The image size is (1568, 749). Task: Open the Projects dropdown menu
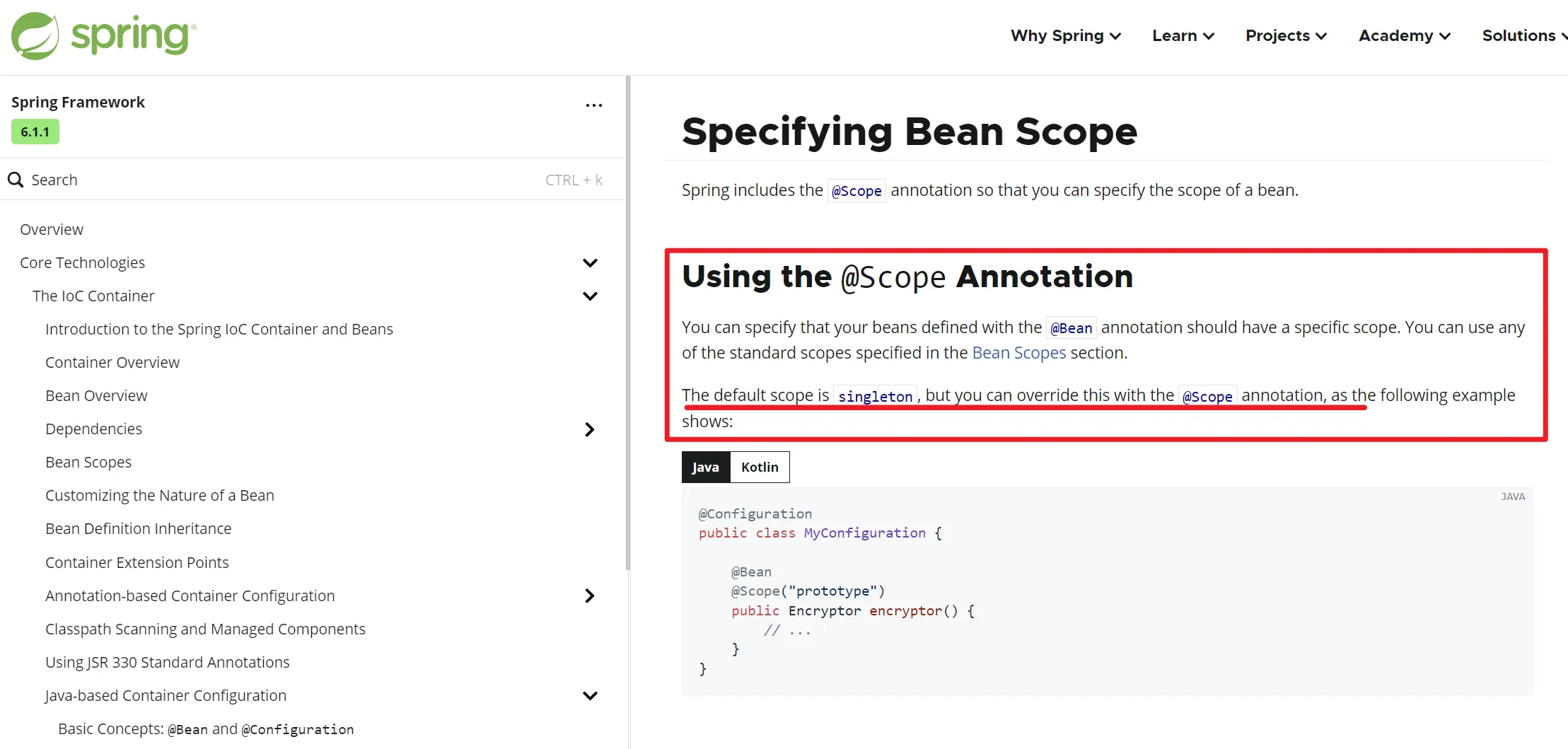pos(1285,36)
